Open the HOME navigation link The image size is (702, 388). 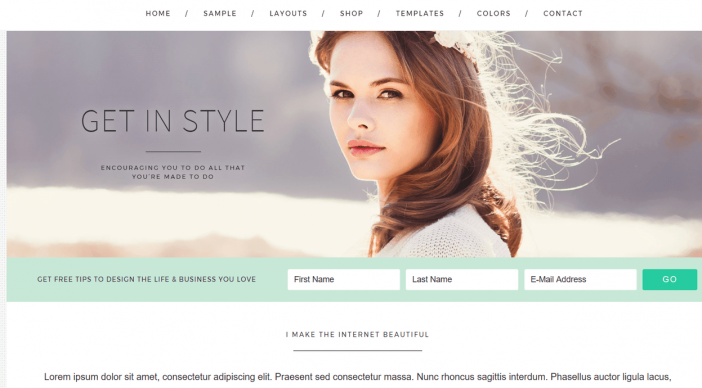[158, 13]
